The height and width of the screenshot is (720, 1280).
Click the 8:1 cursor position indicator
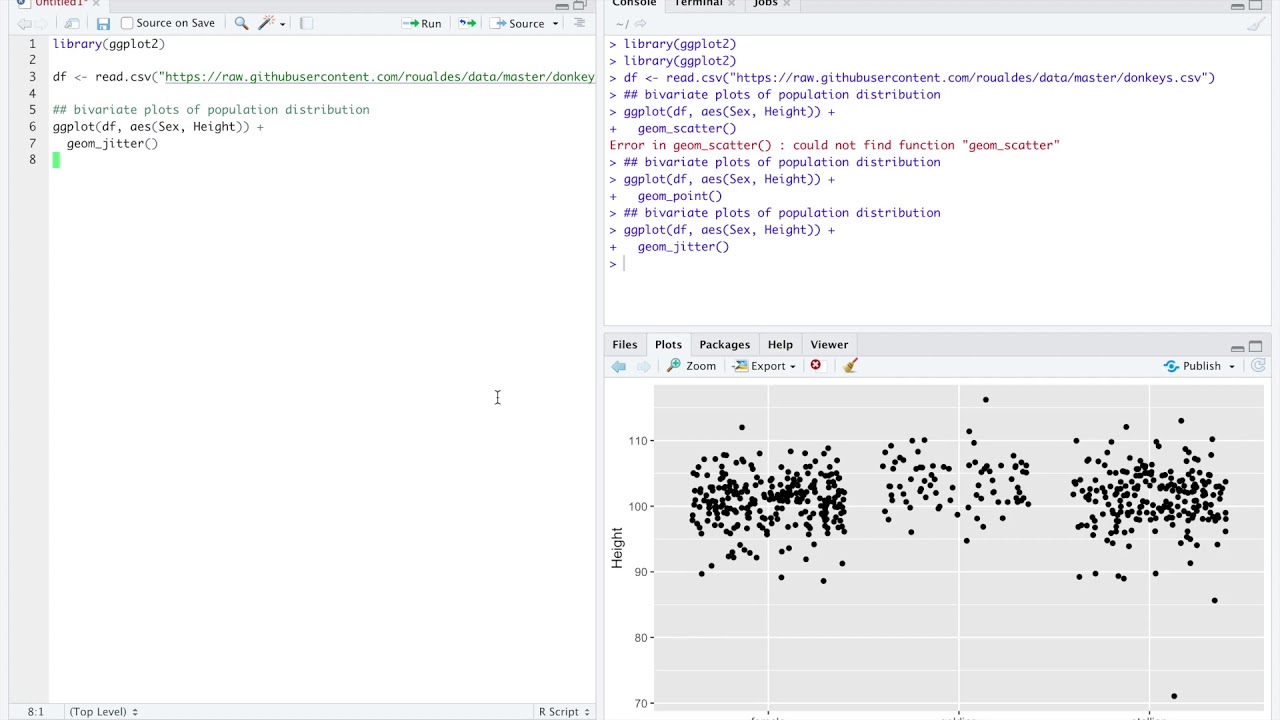coord(36,711)
